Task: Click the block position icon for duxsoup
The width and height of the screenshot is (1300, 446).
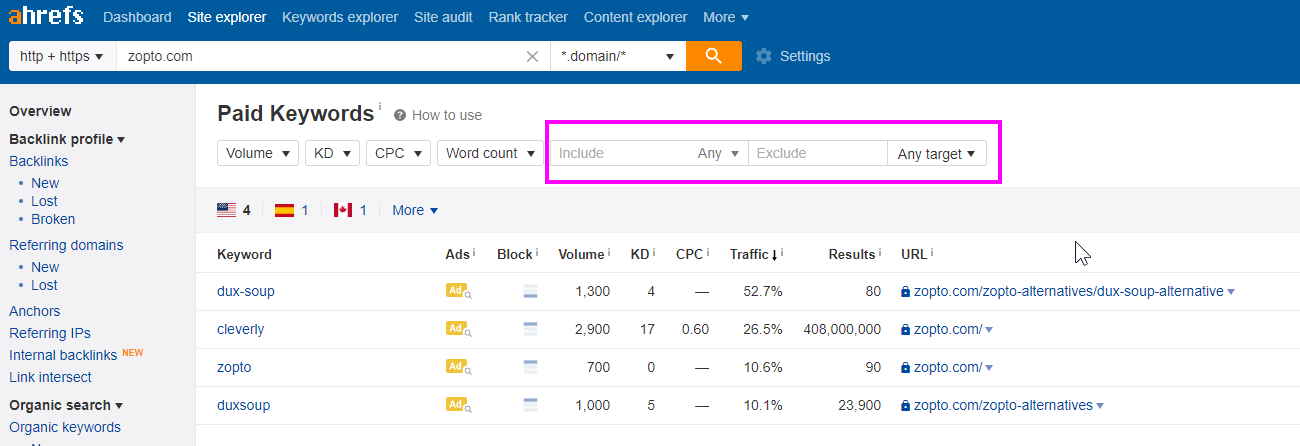Action: pyautogui.click(x=531, y=405)
